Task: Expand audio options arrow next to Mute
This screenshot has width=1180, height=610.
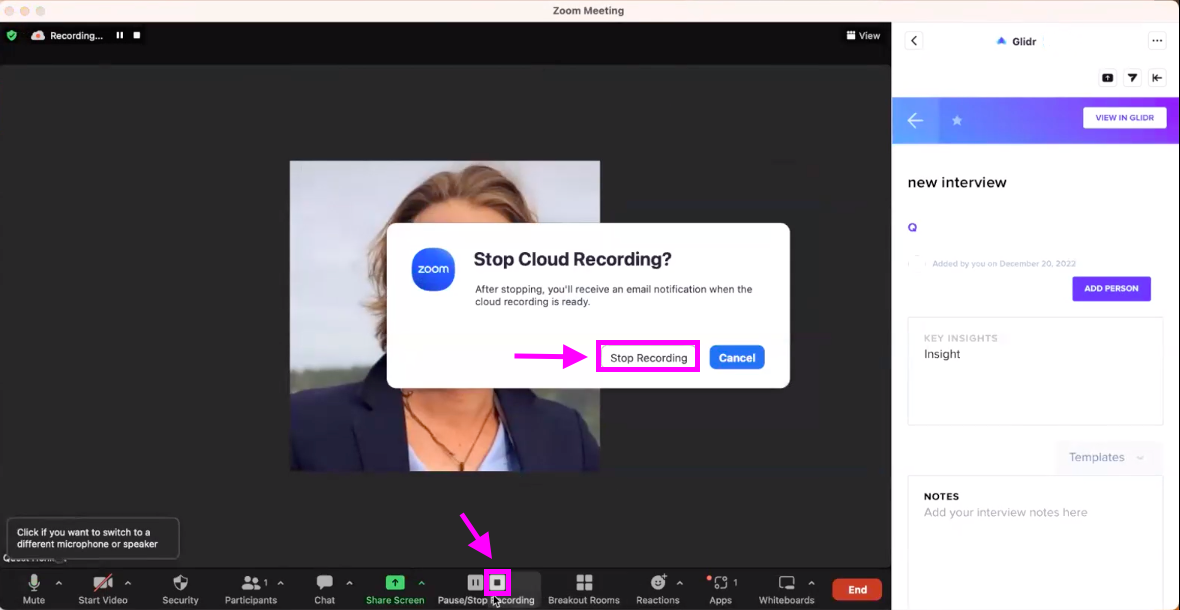Action: click(x=59, y=583)
